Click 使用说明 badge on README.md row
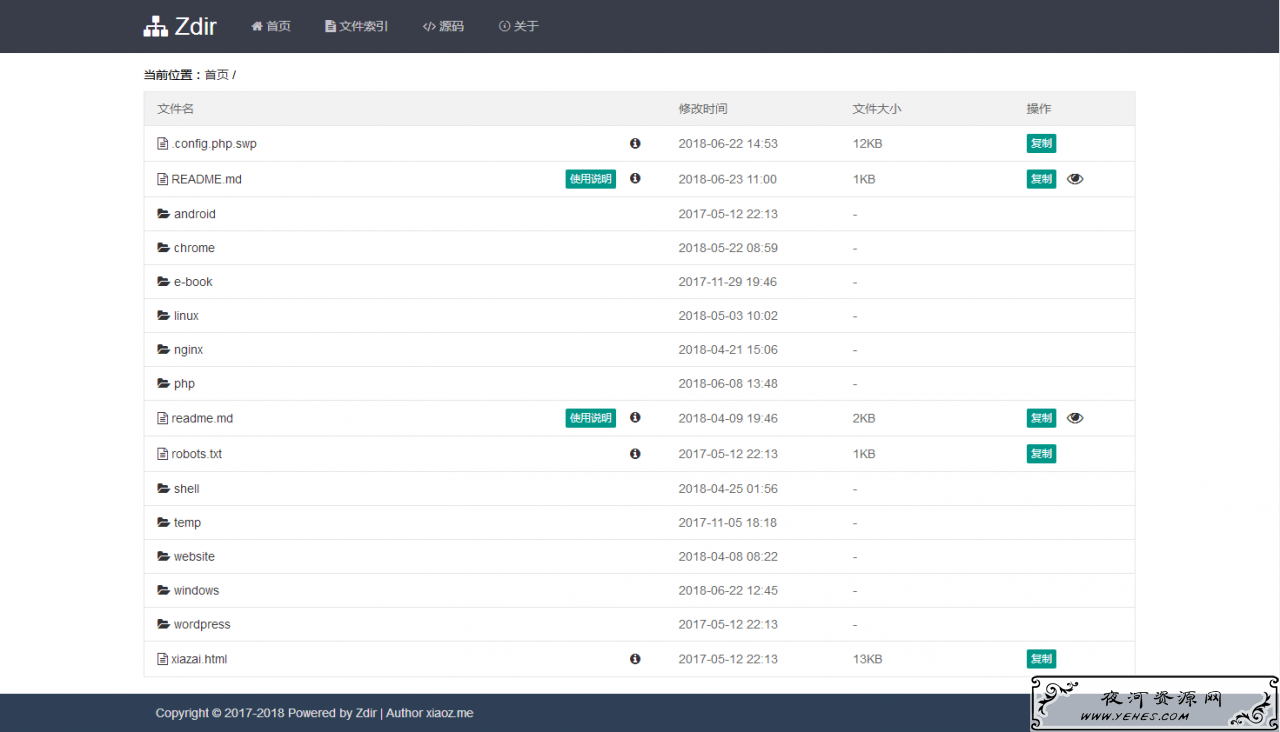The height and width of the screenshot is (732, 1280). pos(590,179)
